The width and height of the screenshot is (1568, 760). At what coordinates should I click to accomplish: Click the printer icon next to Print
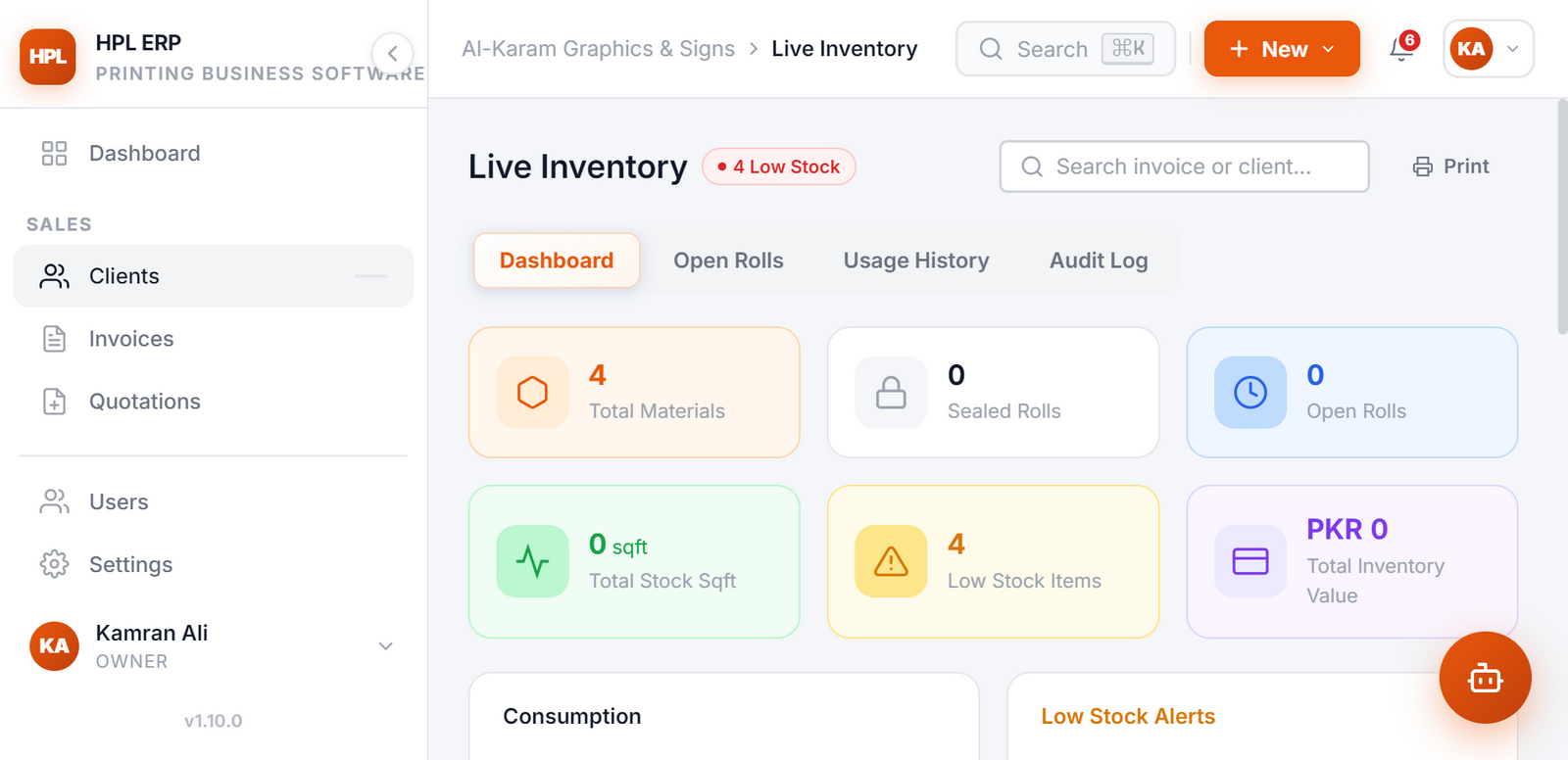point(1422,166)
